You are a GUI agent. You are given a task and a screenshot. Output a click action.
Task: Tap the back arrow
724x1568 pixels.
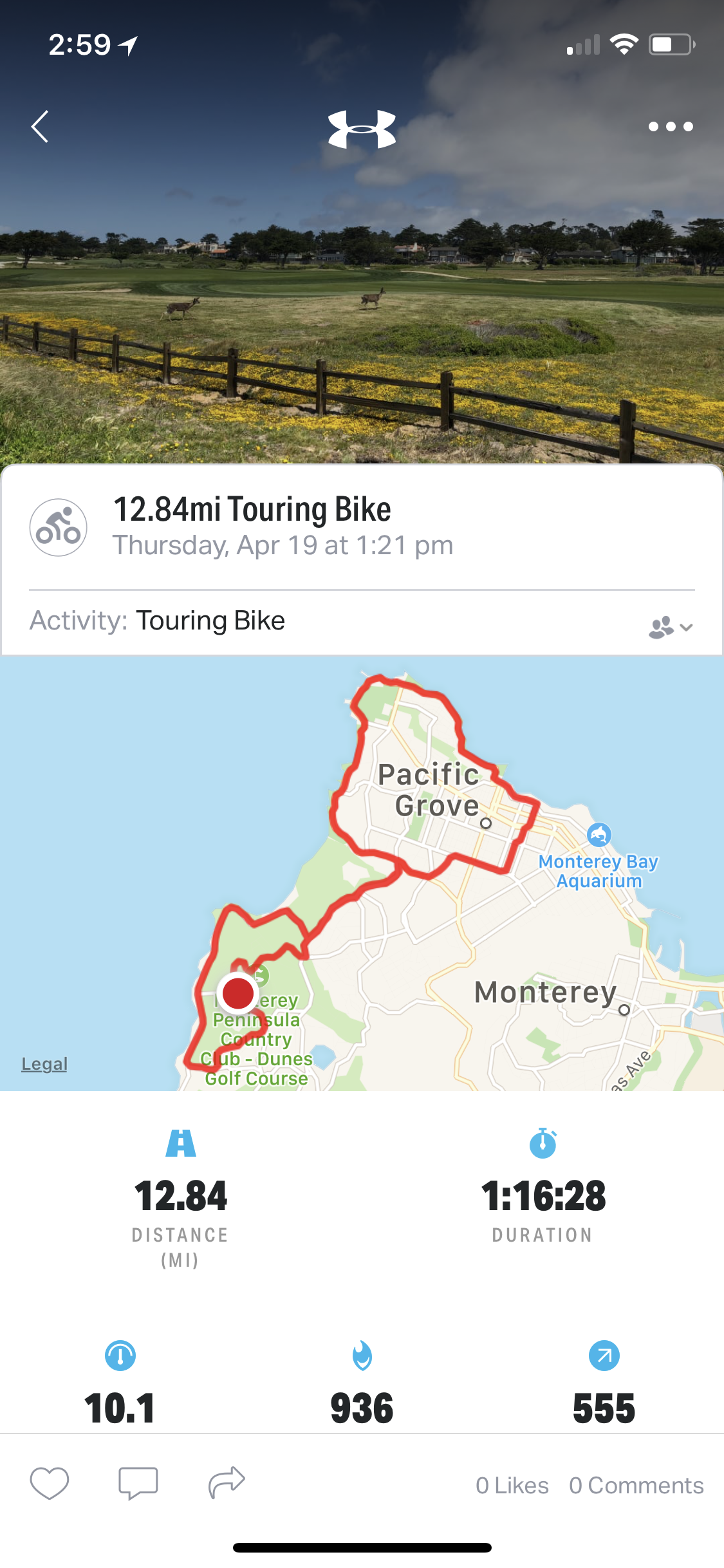point(41,126)
